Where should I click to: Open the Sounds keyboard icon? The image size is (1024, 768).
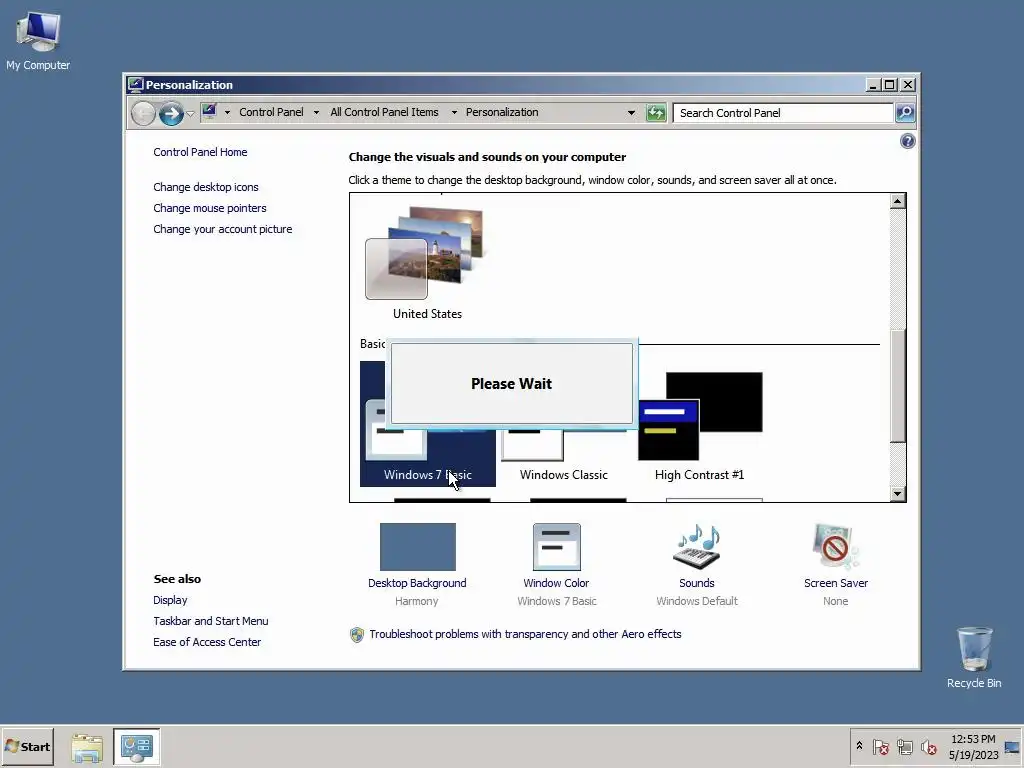point(697,547)
